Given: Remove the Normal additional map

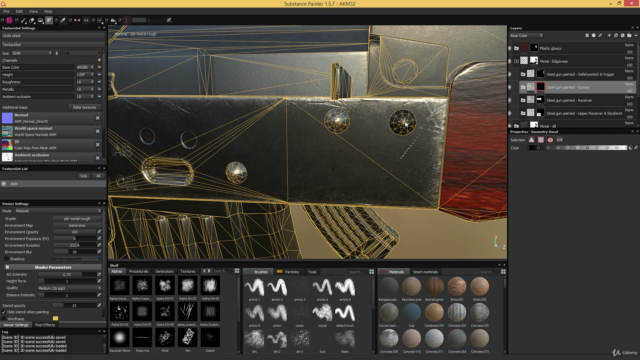Looking at the screenshot, I should tap(98, 118).
